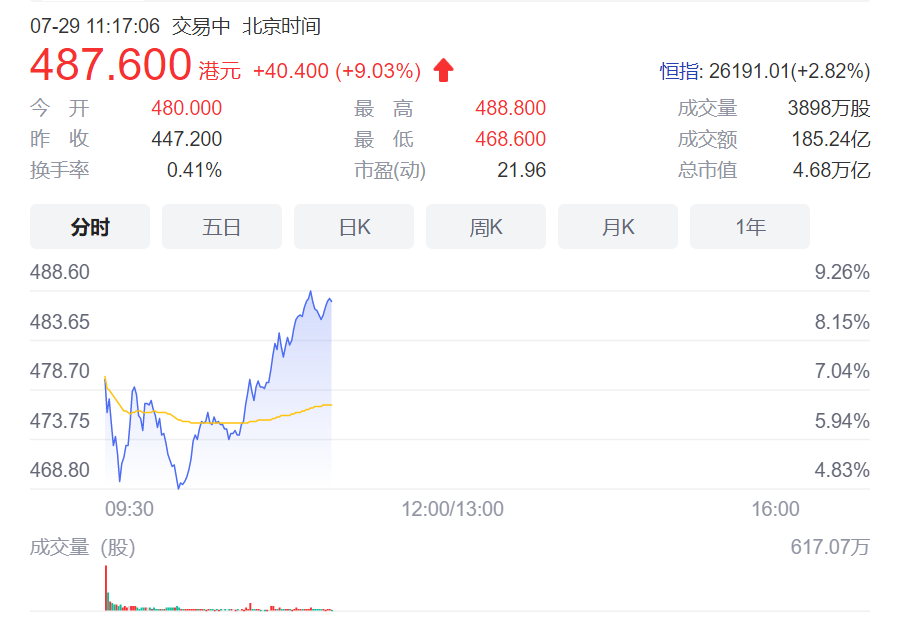Click the 今开 opening price value 480.000
The width and height of the screenshot is (924, 619).
(186, 109)
